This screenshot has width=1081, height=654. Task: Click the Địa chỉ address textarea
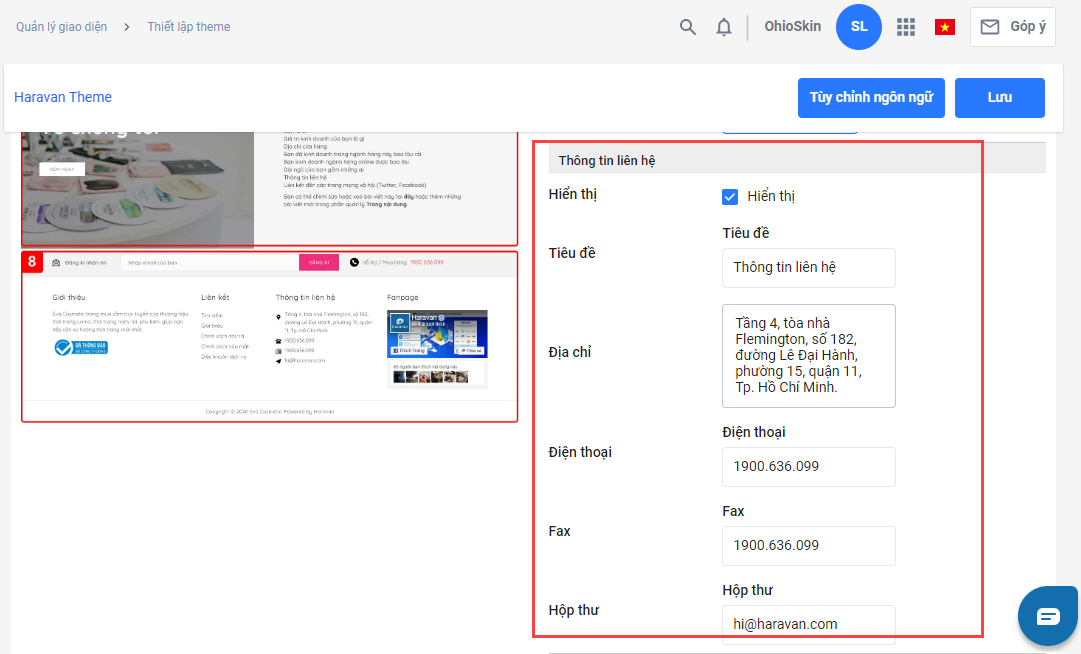point(808,356)
